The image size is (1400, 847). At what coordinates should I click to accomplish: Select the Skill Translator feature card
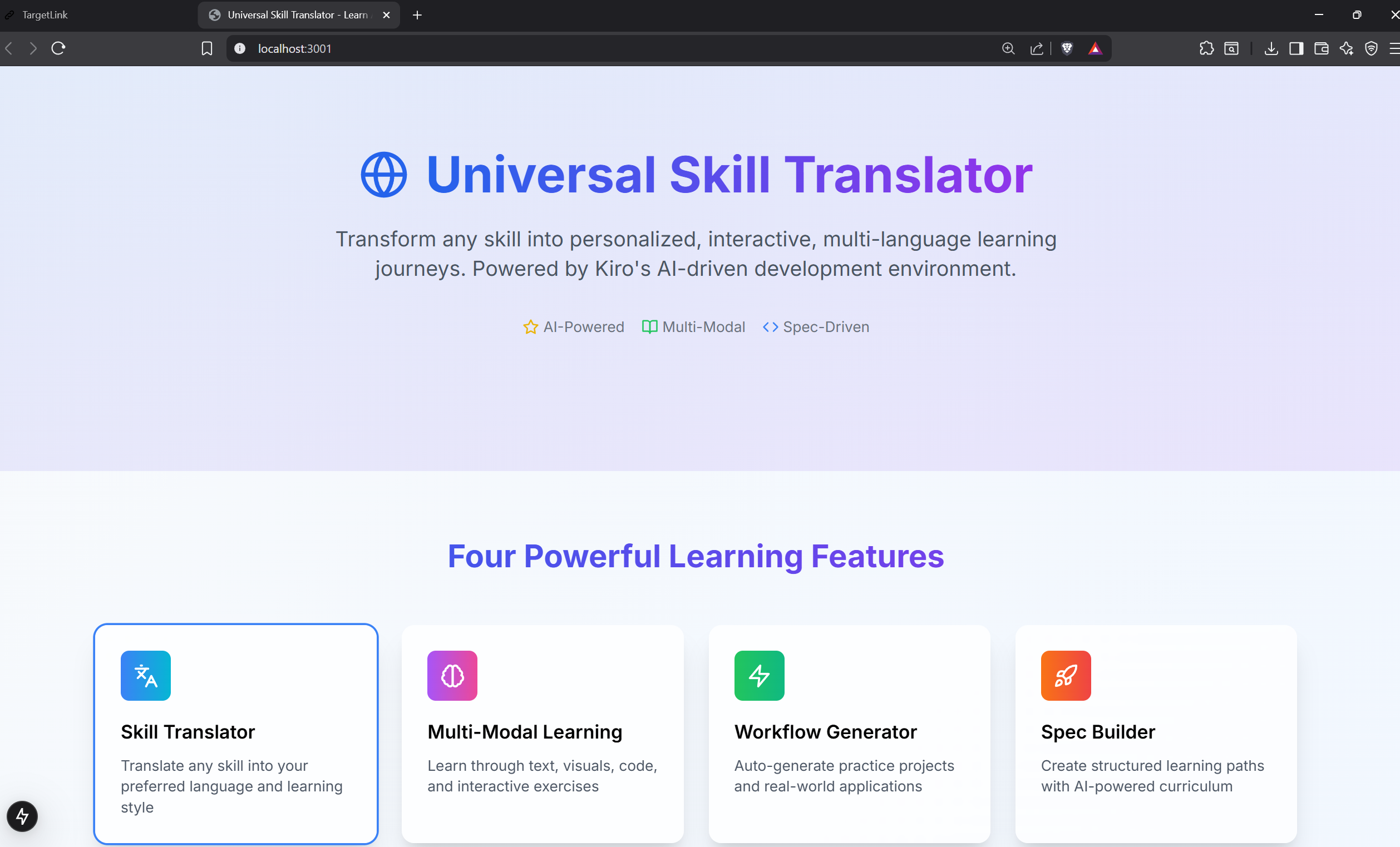[236, 734]
